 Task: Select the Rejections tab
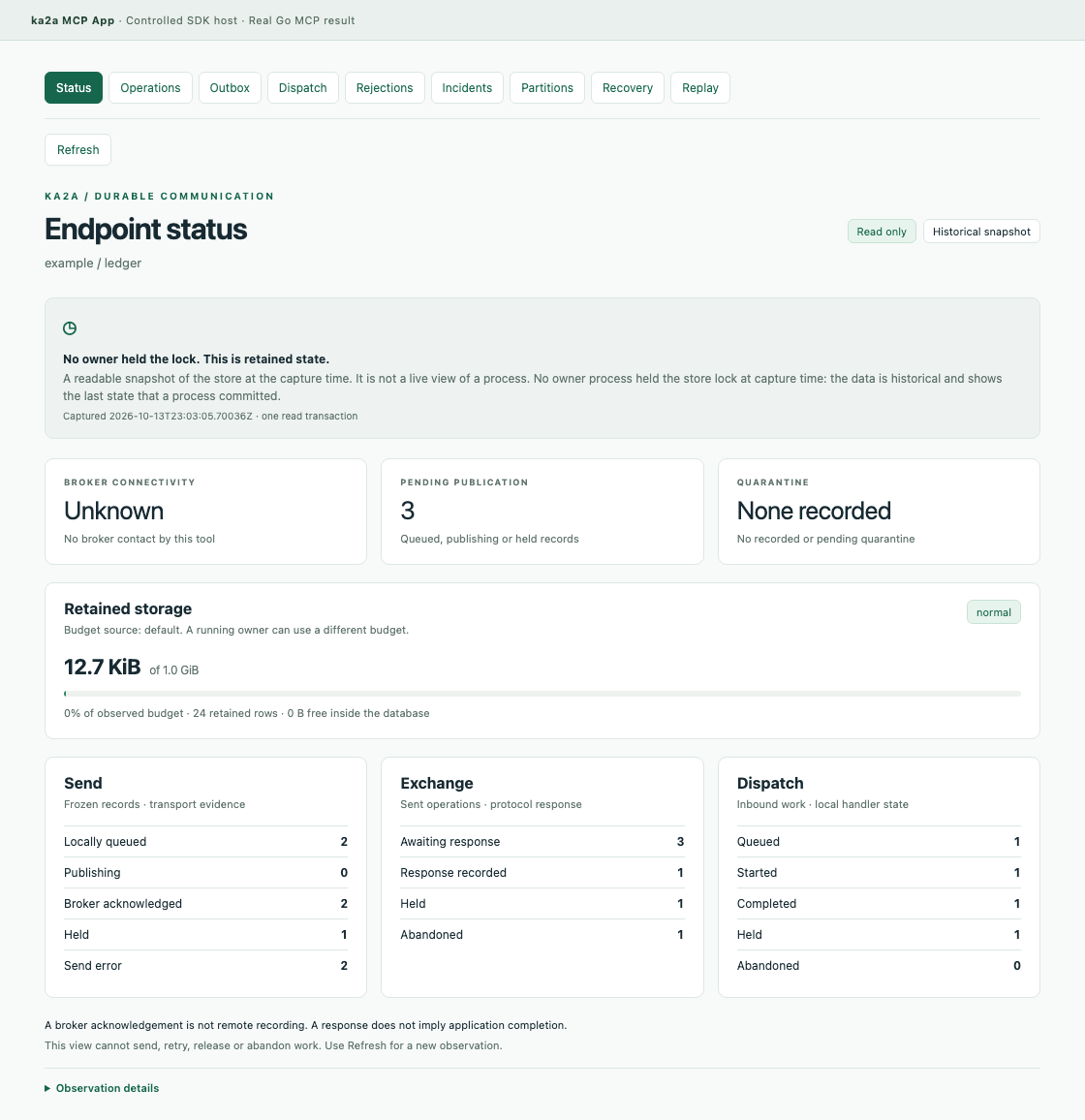385,88
